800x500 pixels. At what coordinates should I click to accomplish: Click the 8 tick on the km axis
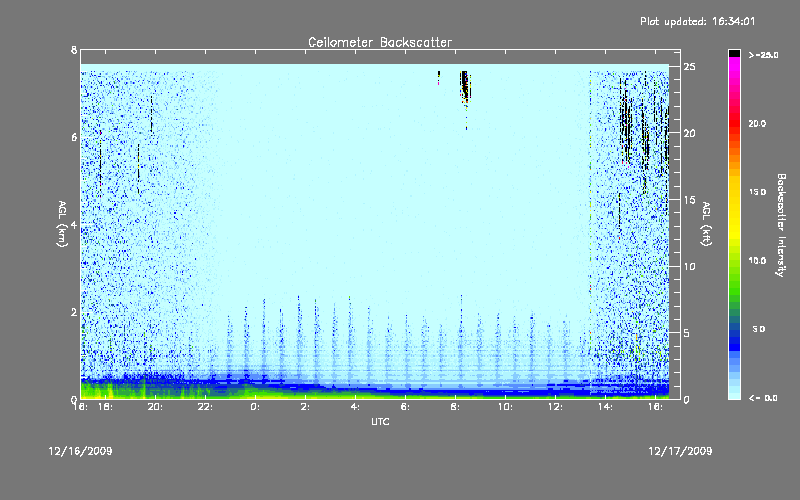coord(74,50)
